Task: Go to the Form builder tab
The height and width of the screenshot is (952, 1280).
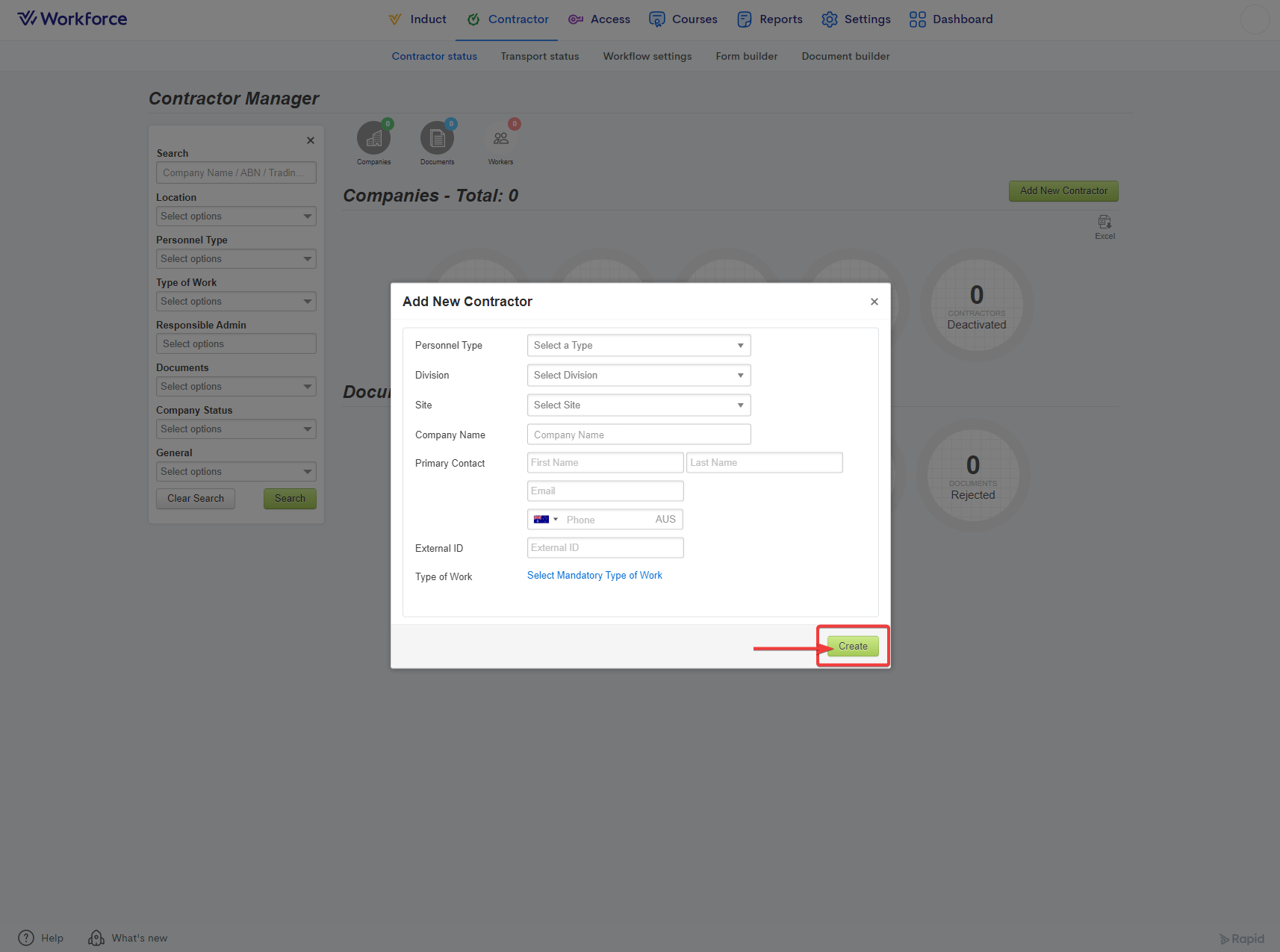Action: [746, 56]
